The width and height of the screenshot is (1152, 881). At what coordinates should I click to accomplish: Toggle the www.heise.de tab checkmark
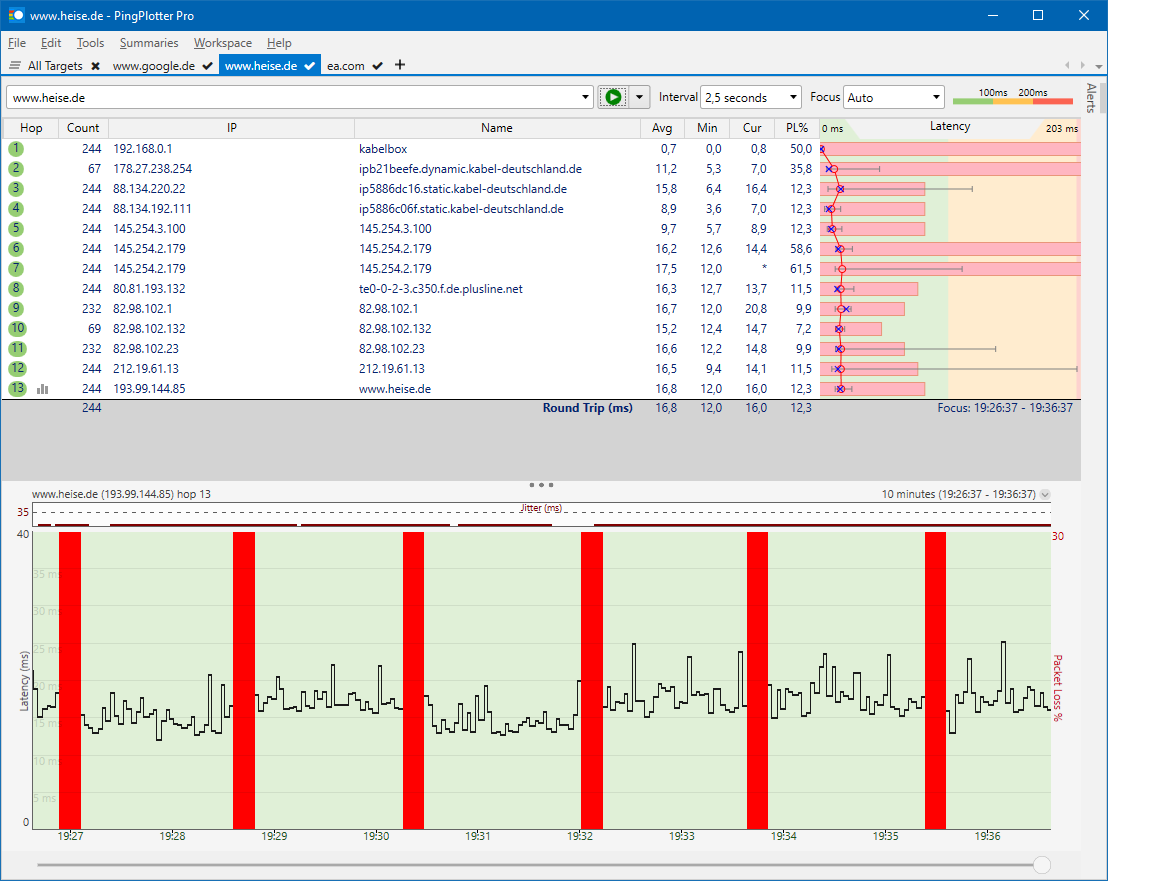click(x=309, y=65)
